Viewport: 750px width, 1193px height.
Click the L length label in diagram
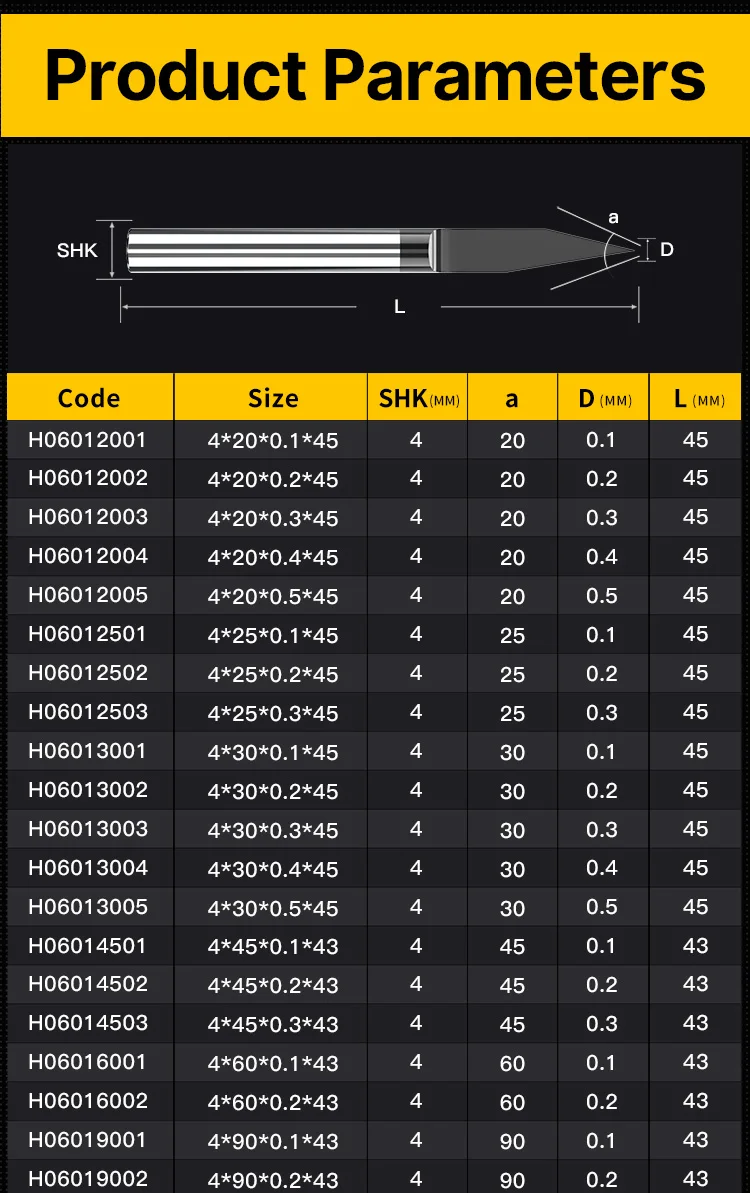click(x=399, y=307)
